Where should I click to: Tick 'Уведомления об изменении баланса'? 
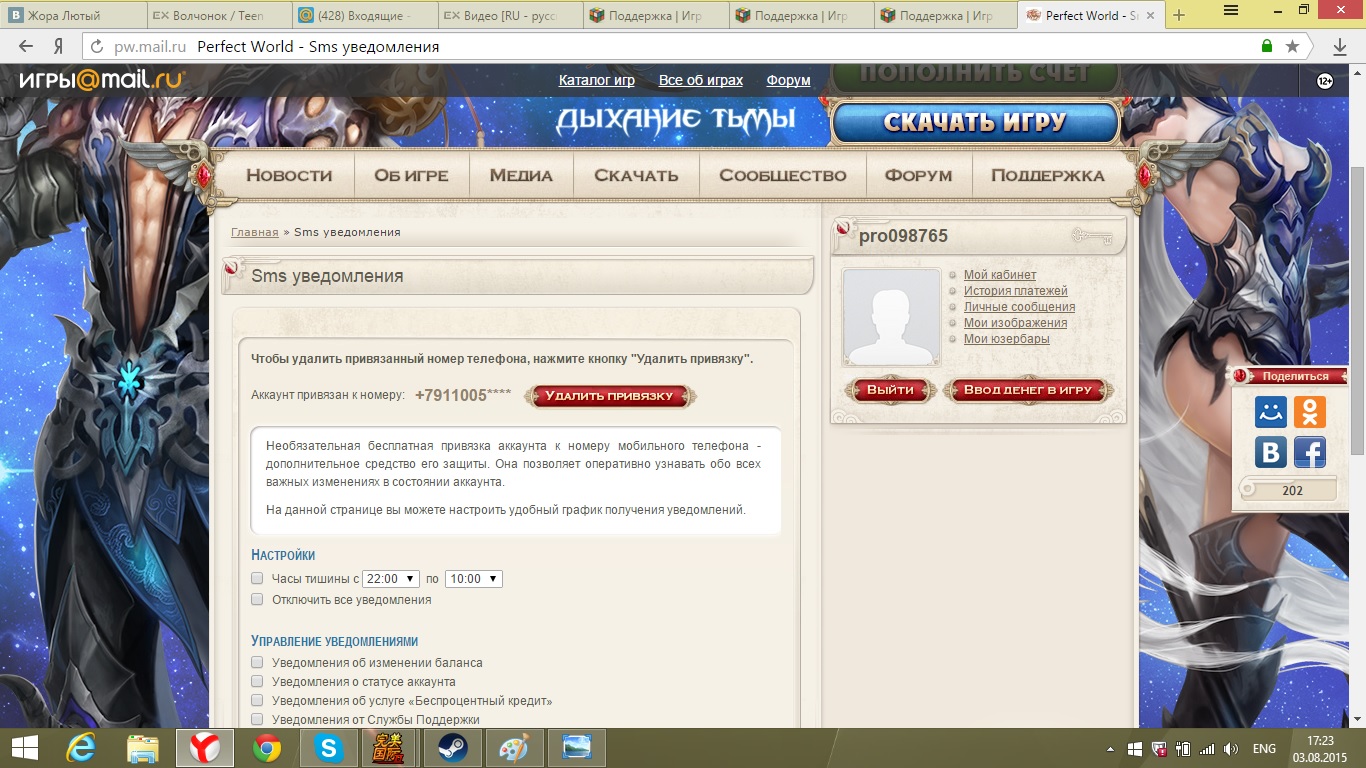(x=257, y=662)
